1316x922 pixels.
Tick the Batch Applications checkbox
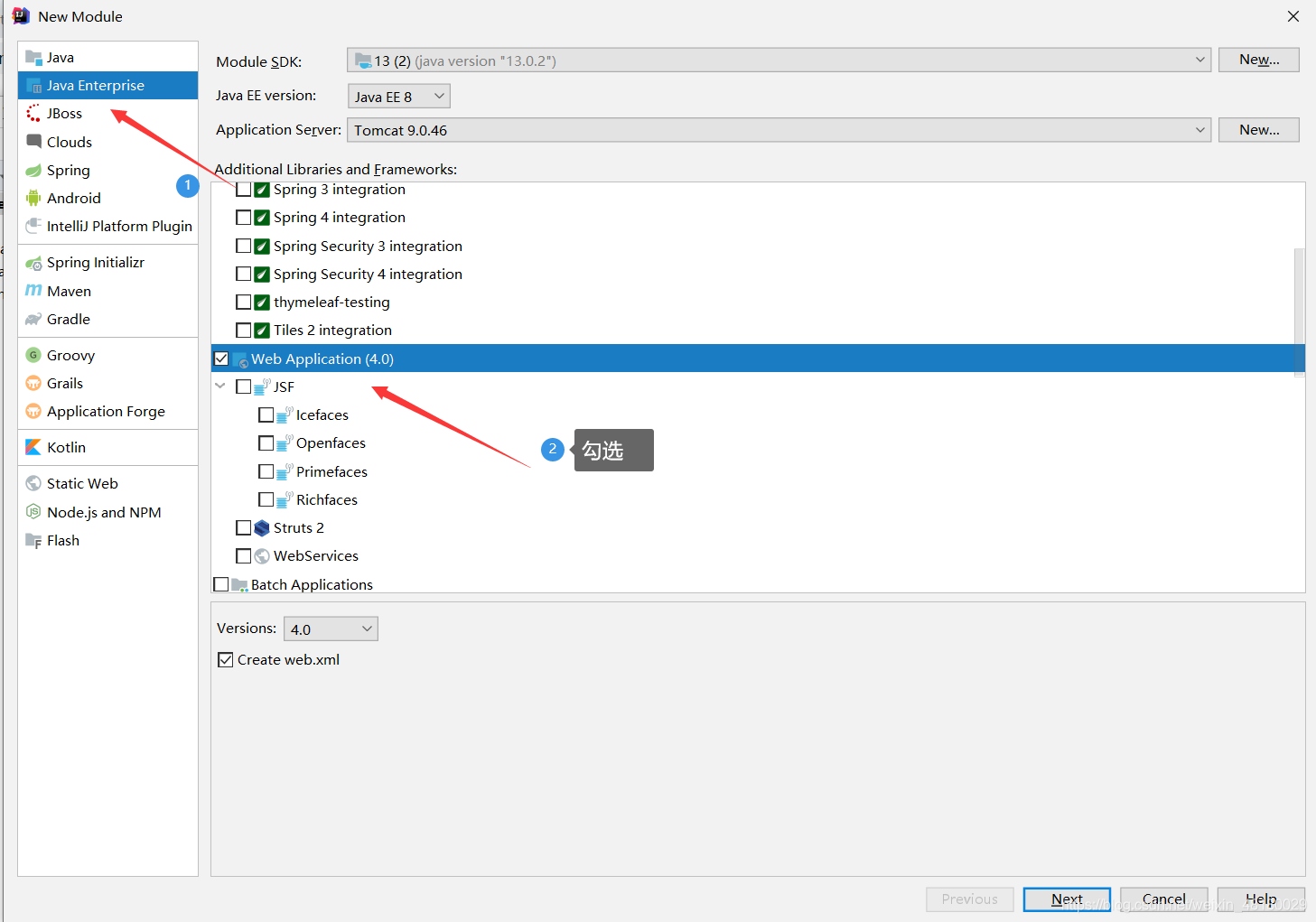tap(221, 584)
